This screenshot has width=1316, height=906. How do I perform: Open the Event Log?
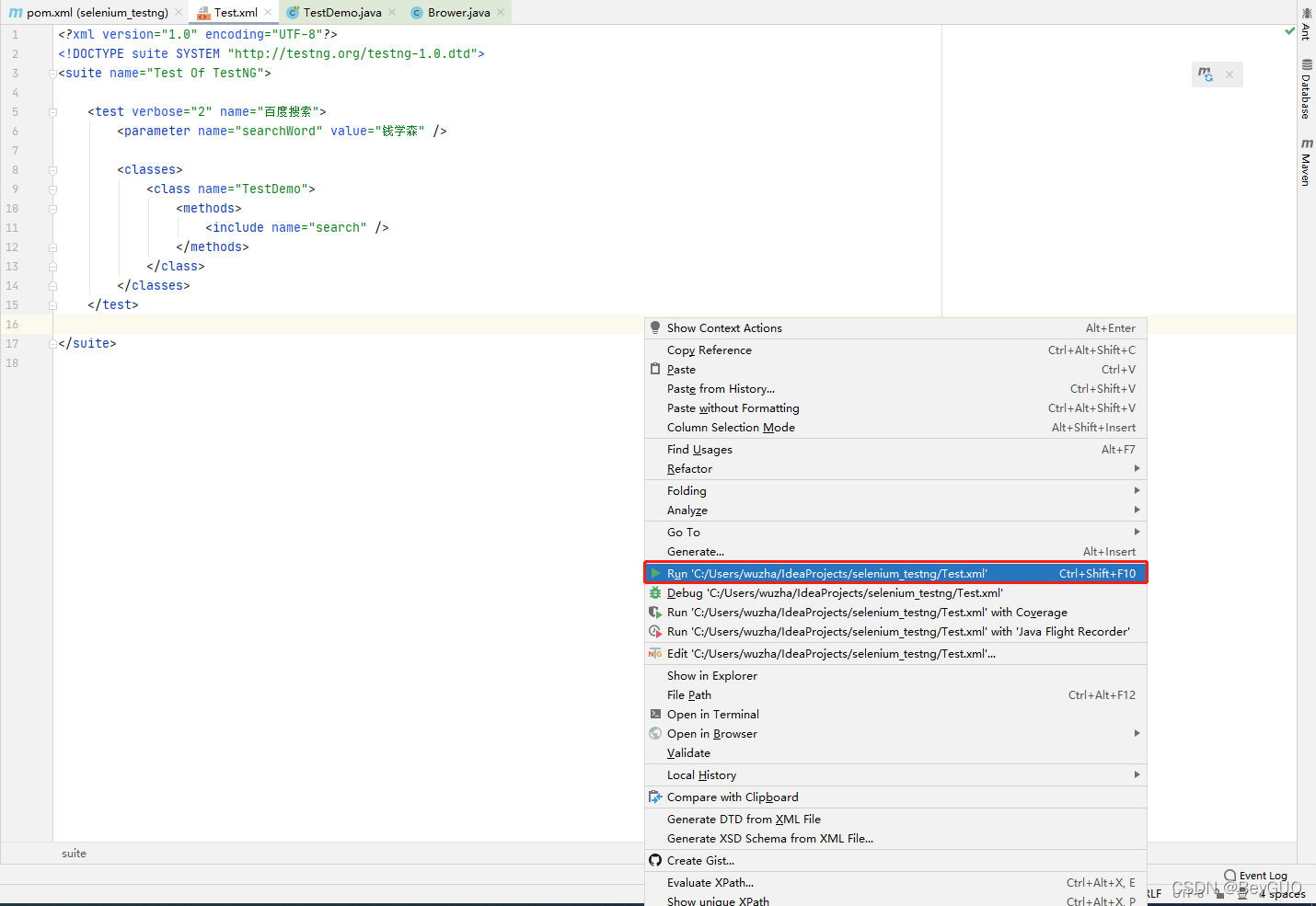pos(1255,876)
